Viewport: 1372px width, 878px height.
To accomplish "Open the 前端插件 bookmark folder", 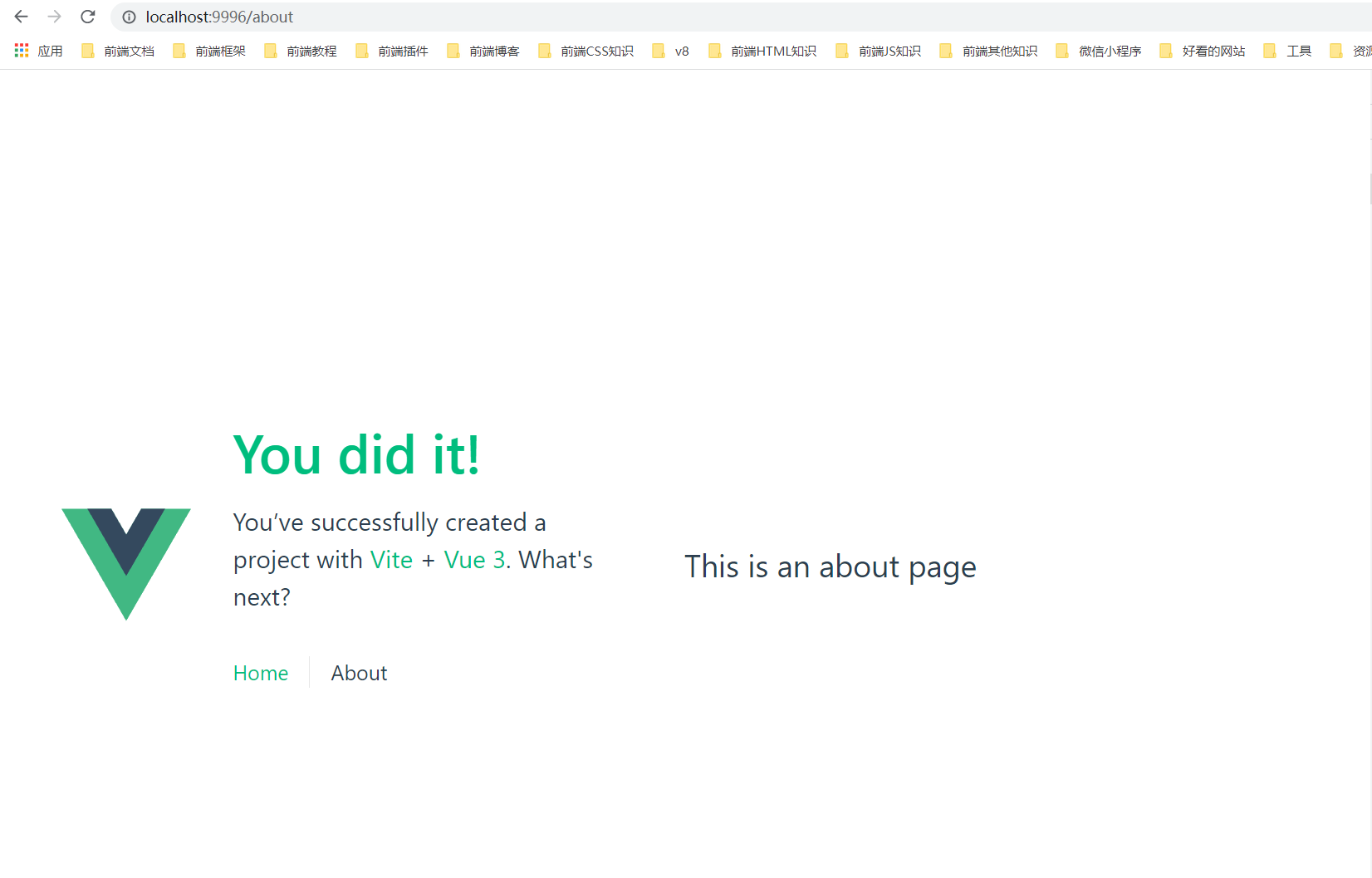I will (392, 51).
